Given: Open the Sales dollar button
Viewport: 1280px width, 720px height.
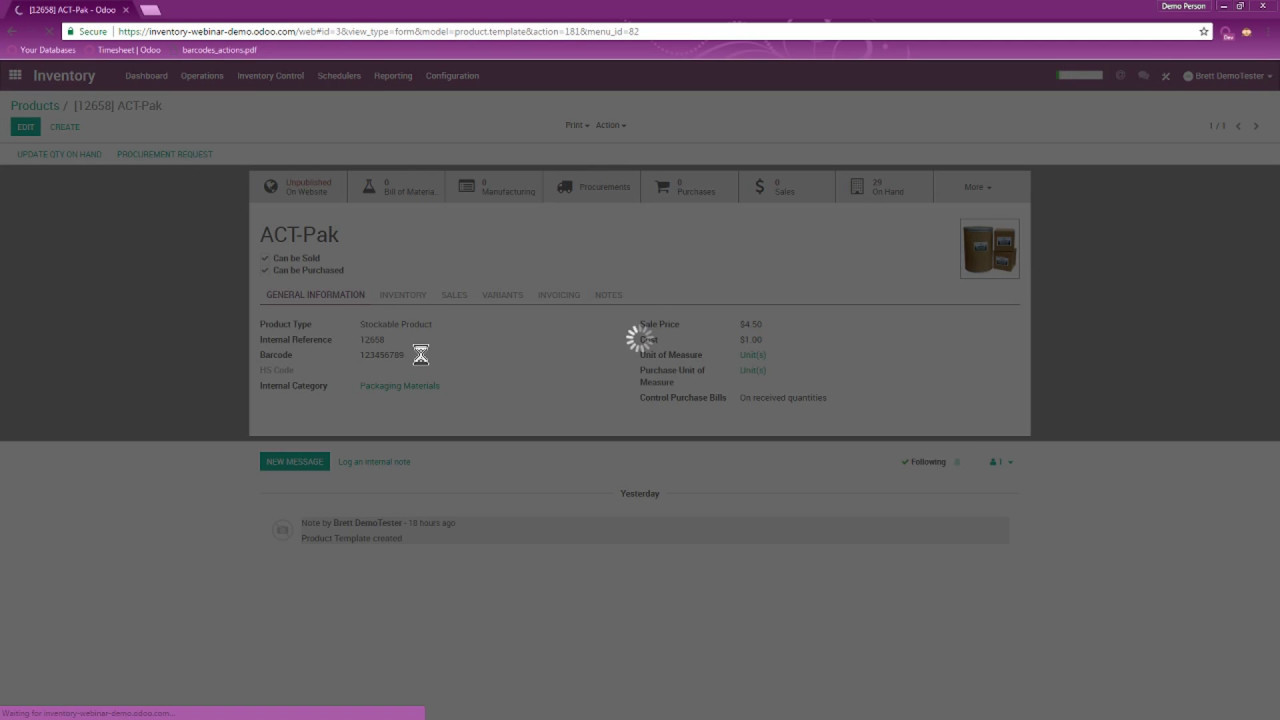Looking at the screenshot, I should click(x=787, y=187).
